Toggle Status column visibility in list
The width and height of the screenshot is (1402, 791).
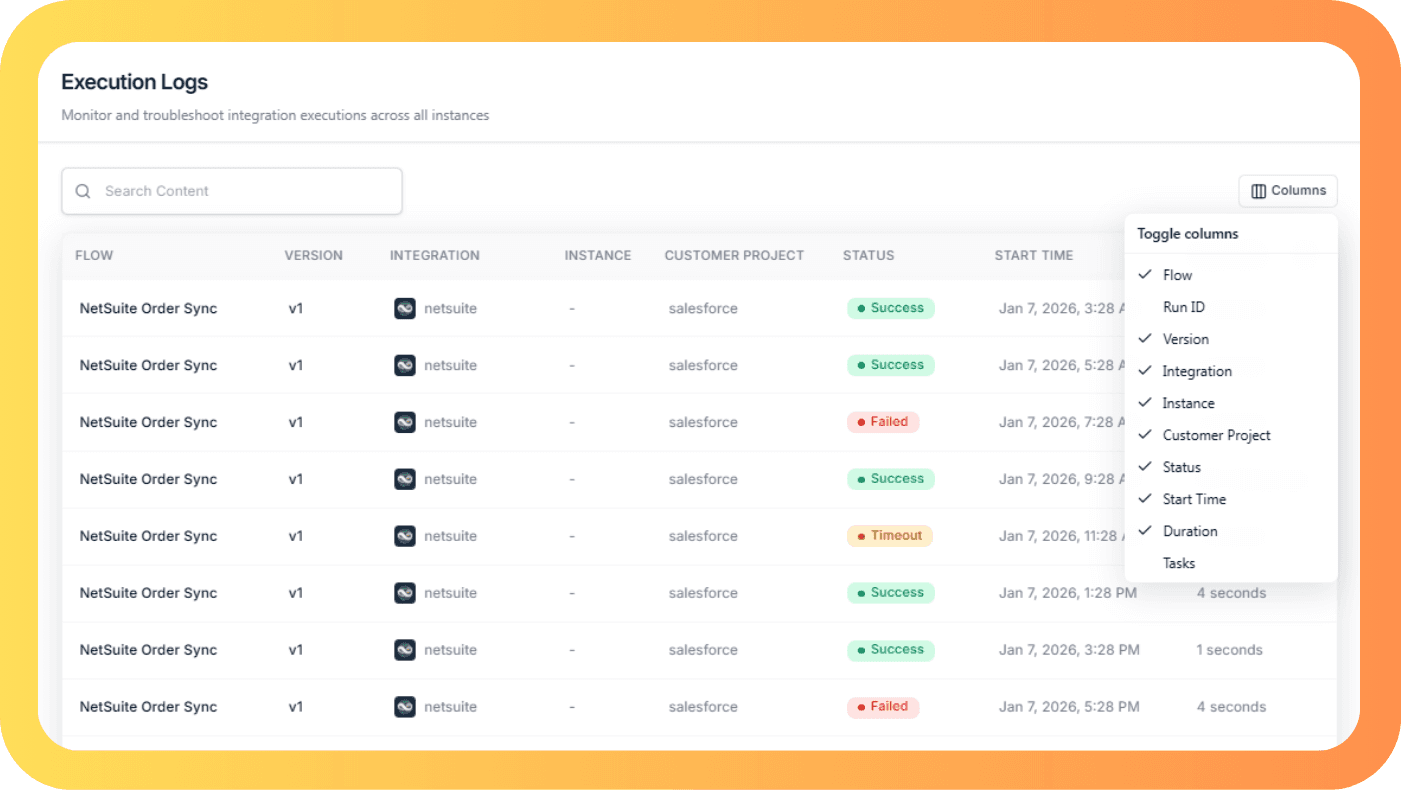tap(1231, 467)
